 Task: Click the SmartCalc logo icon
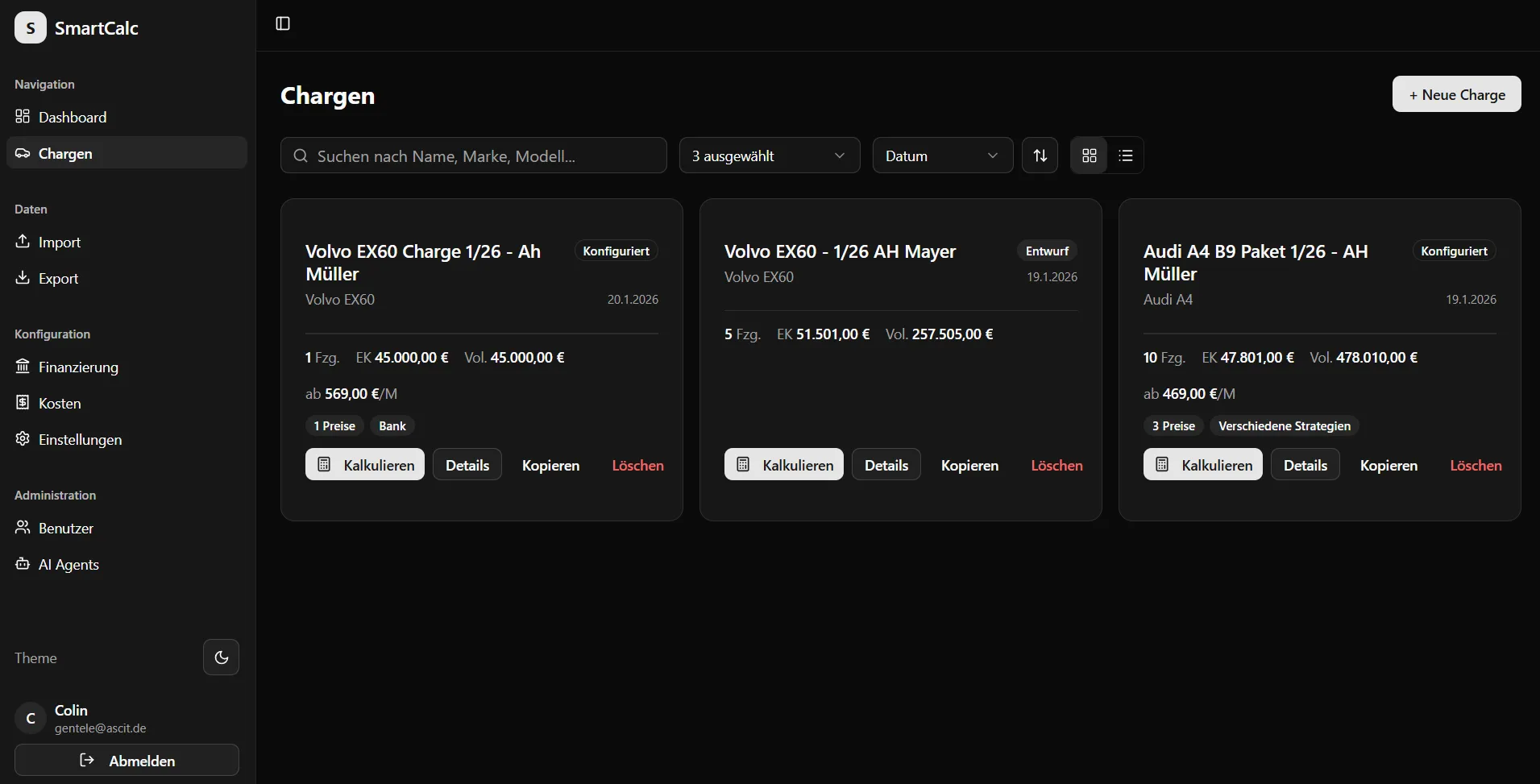click(31, 28)
